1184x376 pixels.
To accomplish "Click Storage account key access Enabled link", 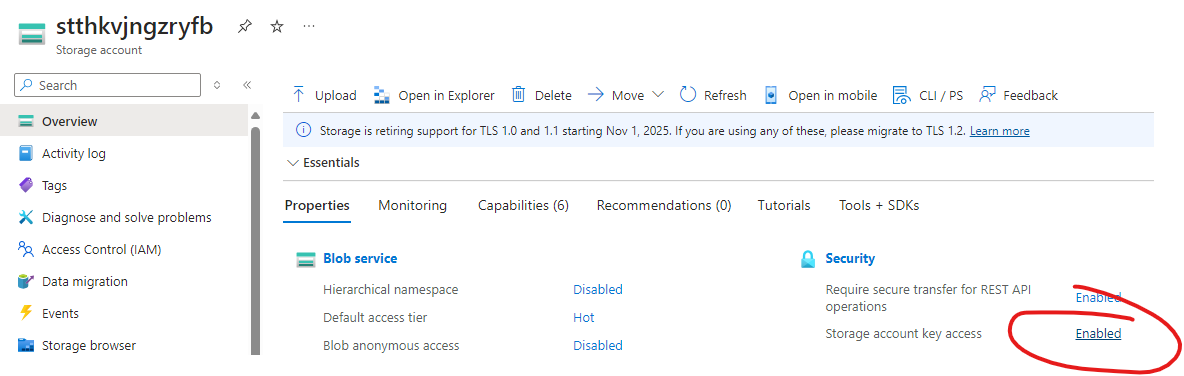I will point(1098,334).
